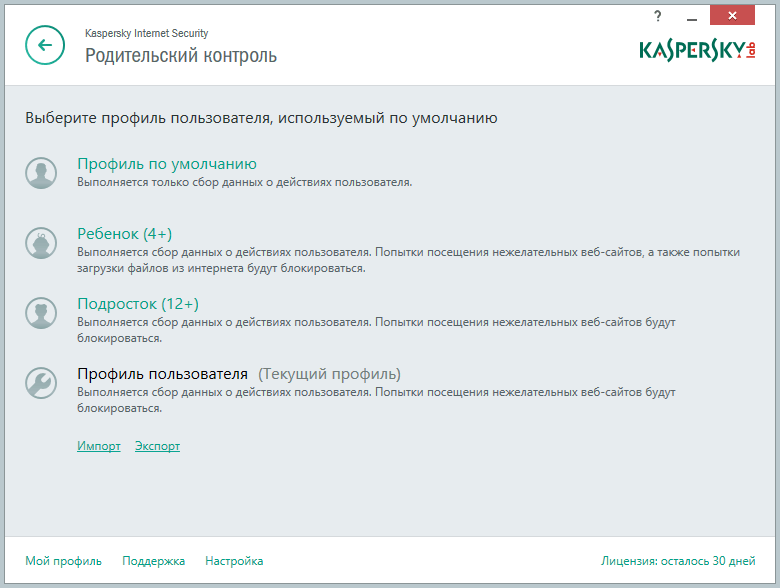Open help with the question mark icon
This screenshot has width=780, height=588.
[658, 16]
